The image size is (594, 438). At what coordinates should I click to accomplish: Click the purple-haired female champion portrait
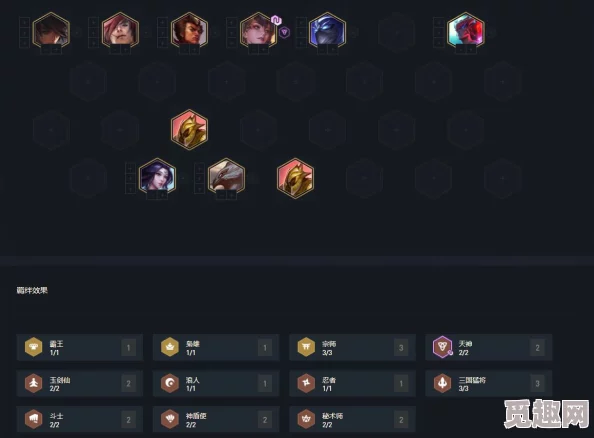point(157,177)
